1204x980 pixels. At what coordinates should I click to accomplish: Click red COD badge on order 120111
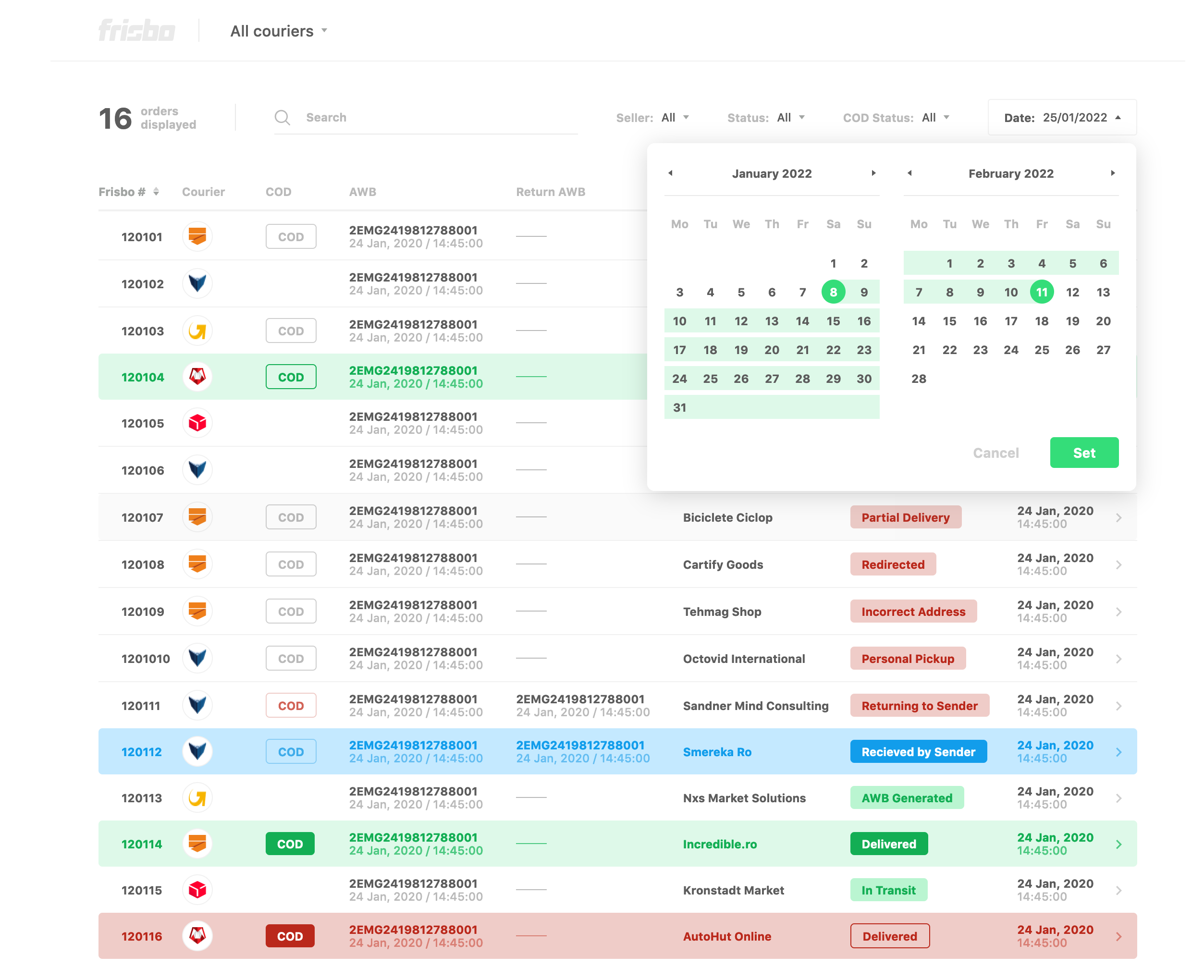click(291, 706)
